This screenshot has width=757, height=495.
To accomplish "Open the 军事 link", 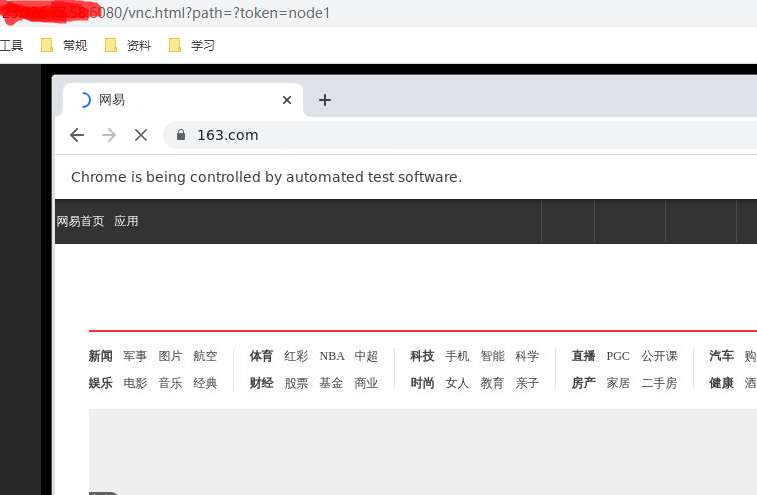I will point(135,356).
